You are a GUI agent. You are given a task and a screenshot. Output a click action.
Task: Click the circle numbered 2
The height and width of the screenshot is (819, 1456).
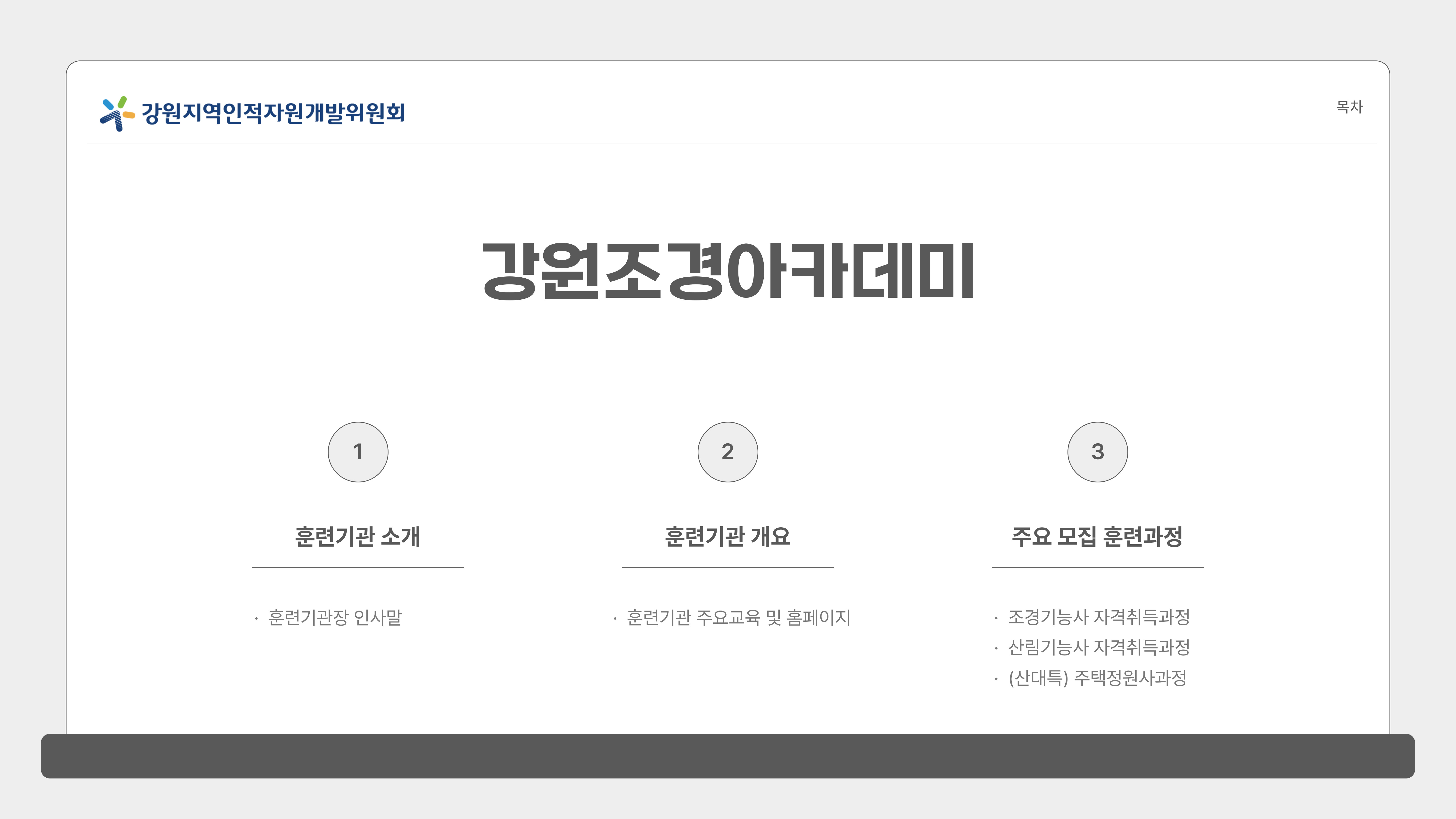click(728, 452)
